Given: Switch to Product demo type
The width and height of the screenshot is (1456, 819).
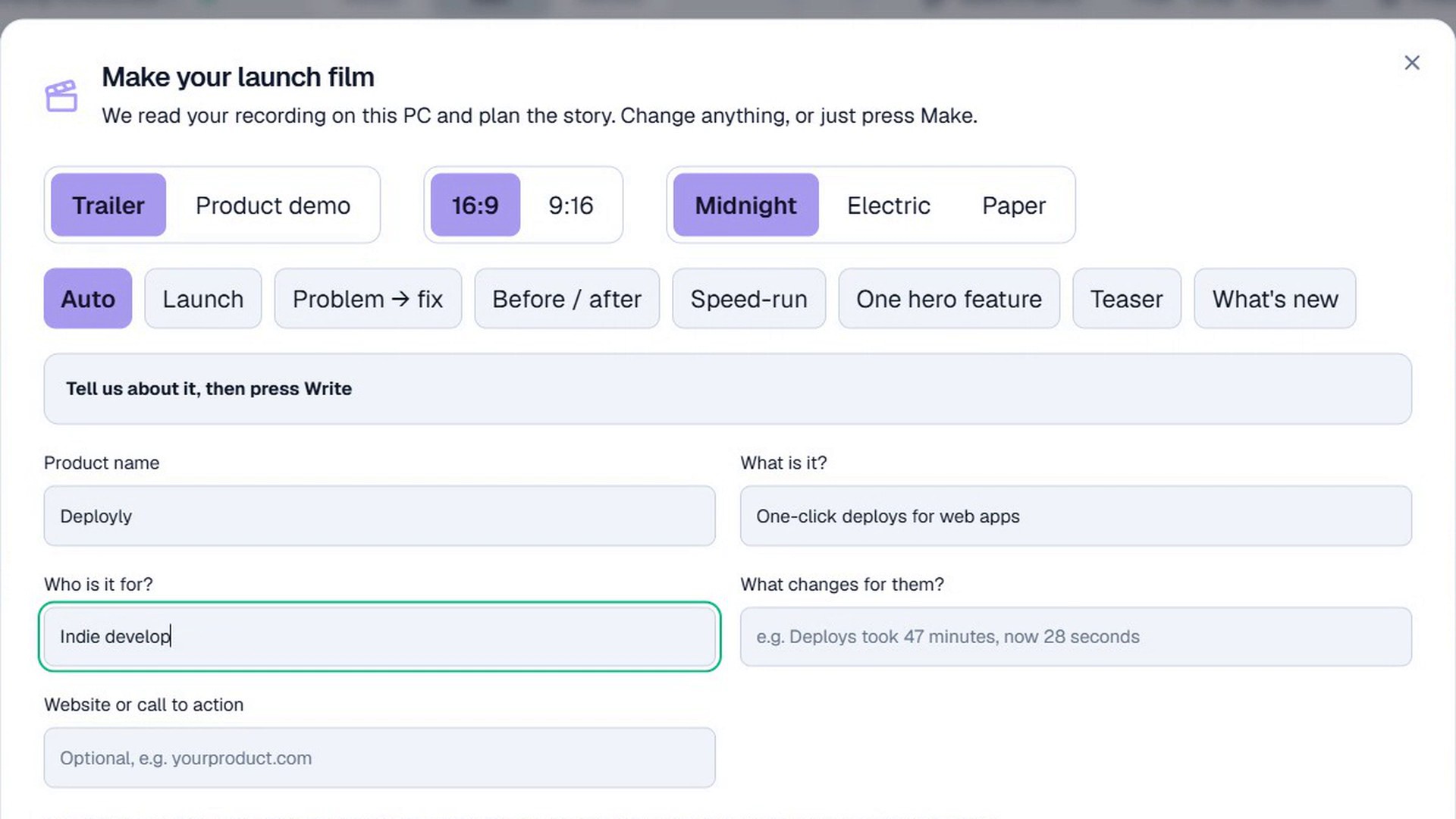Looking at the screenshot, I should pos(273,205).
